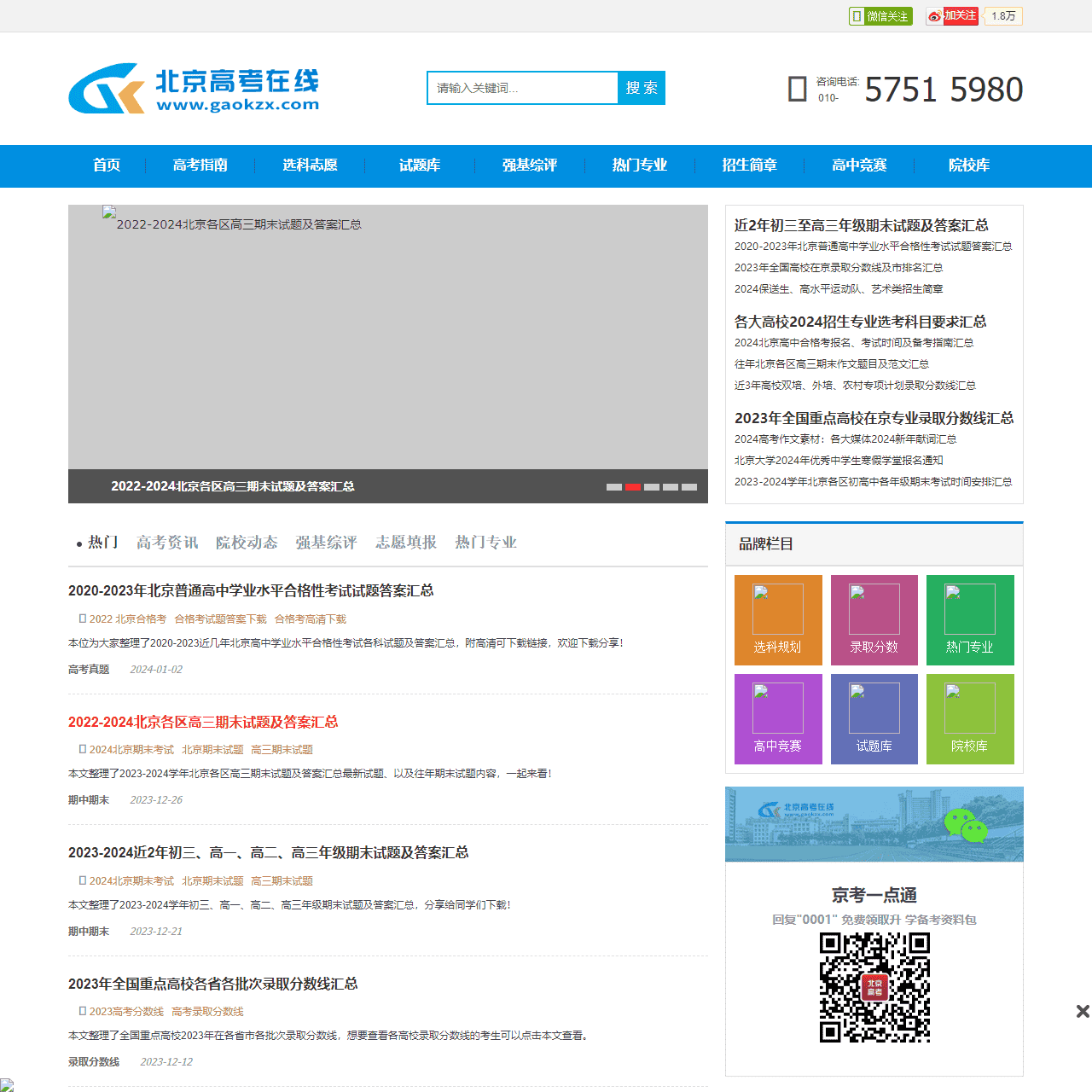Open sidebar headline 2023年全国重点高校在京专业录取分数线汇总
Viewport: 1092px width, 1092px height.
click(874, 418)
